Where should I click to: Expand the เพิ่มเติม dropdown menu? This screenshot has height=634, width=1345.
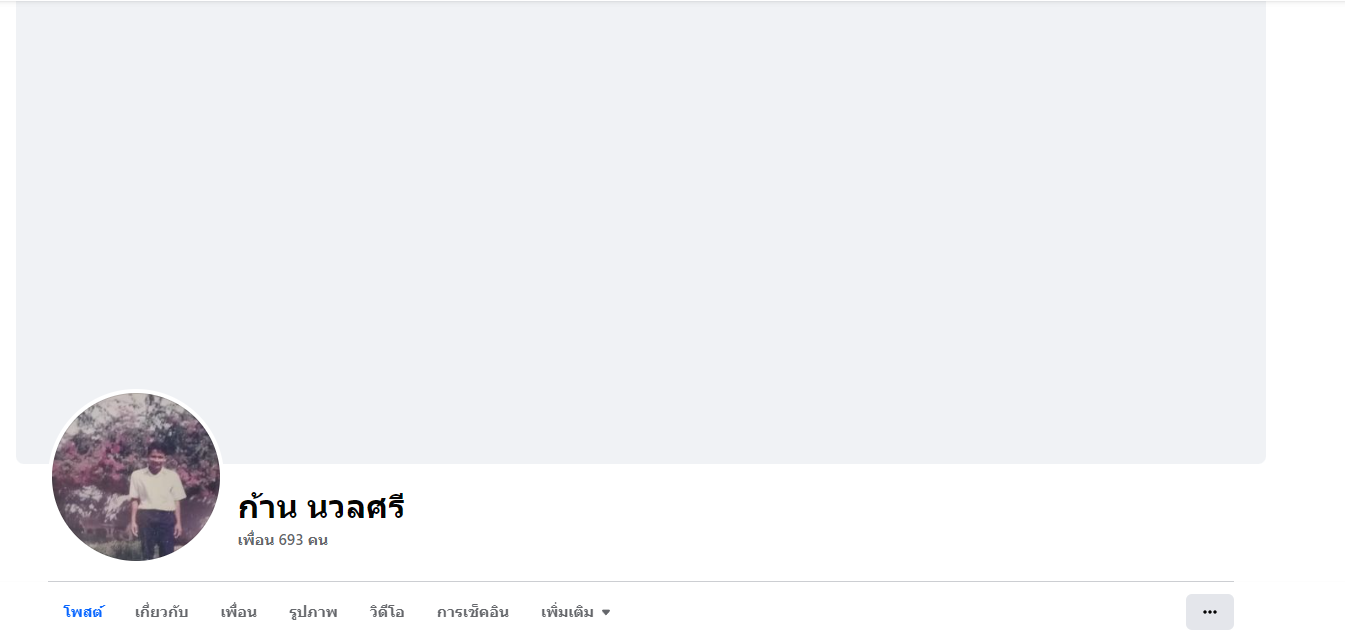[x=576, y=612]
